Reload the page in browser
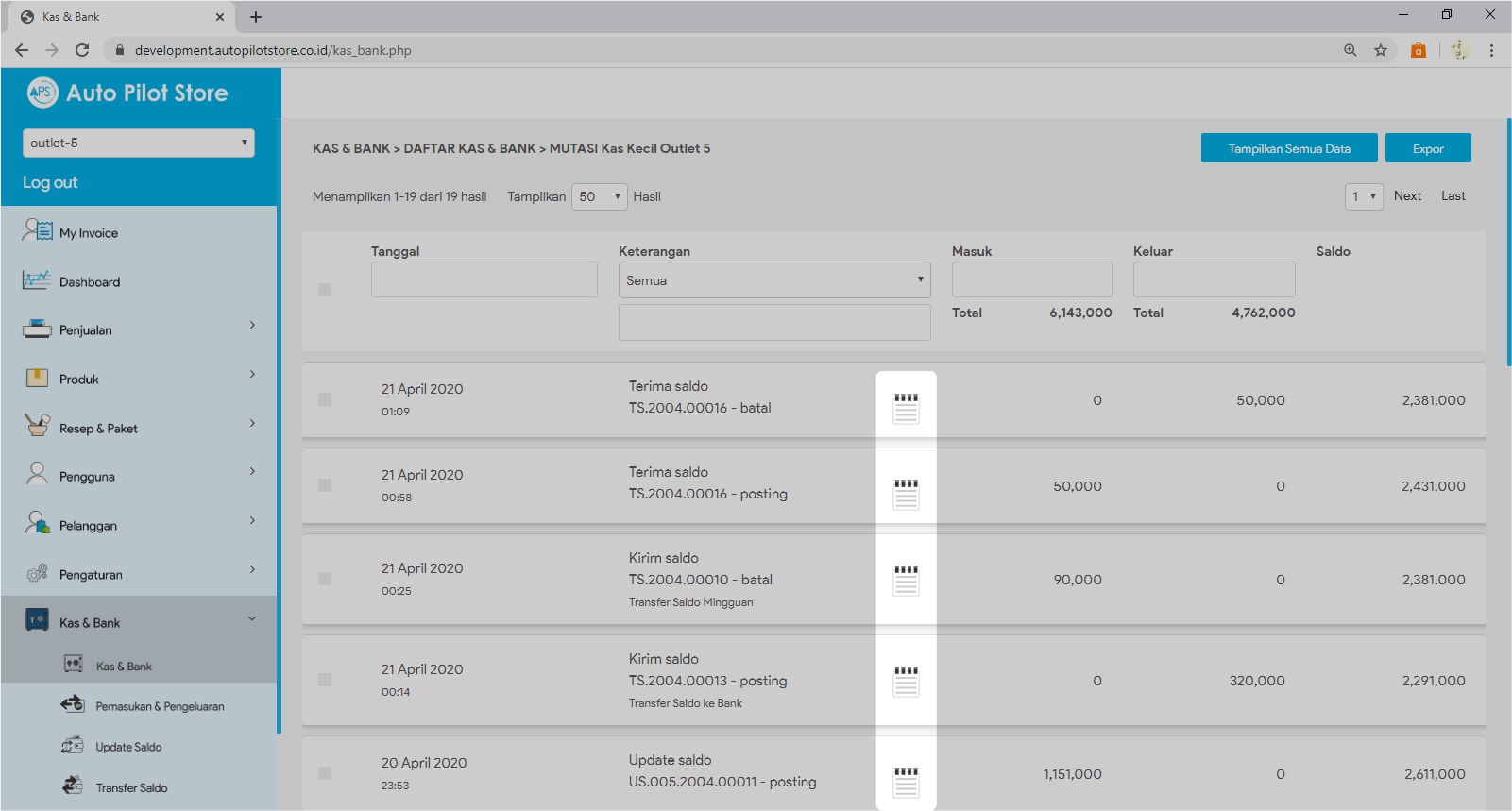Image resolution: width=1512 pixels, height=811 pixels. [82, 50]
